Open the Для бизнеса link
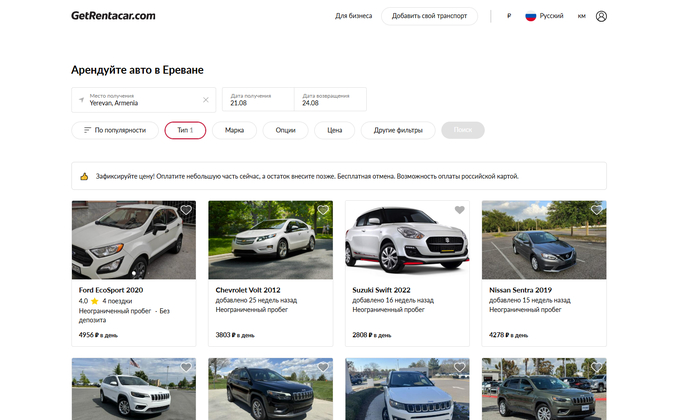 tap(354, 16)
